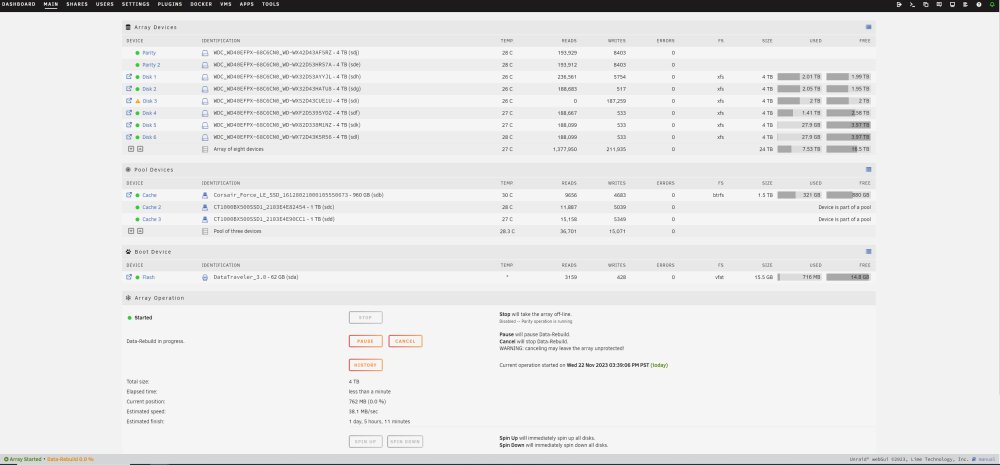The image size is (1000, 465).
Task: Open the Dashboard tab
Action: 18,4
